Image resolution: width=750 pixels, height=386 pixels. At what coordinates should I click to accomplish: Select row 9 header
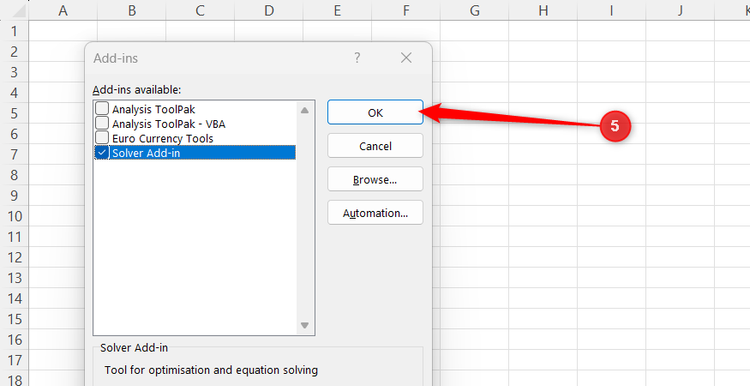click(14, 196)
